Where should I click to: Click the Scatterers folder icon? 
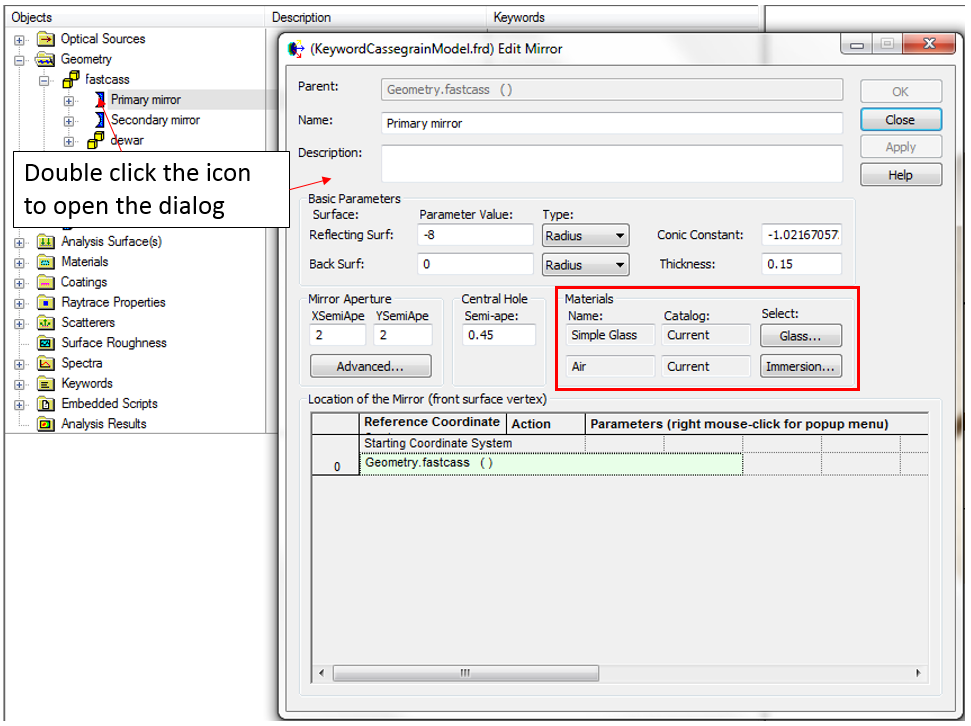45,323
